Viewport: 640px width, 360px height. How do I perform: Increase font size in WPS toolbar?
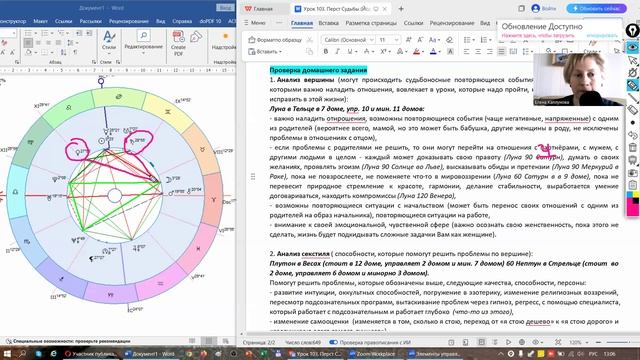pyautogui.click(x=409, y=40)
